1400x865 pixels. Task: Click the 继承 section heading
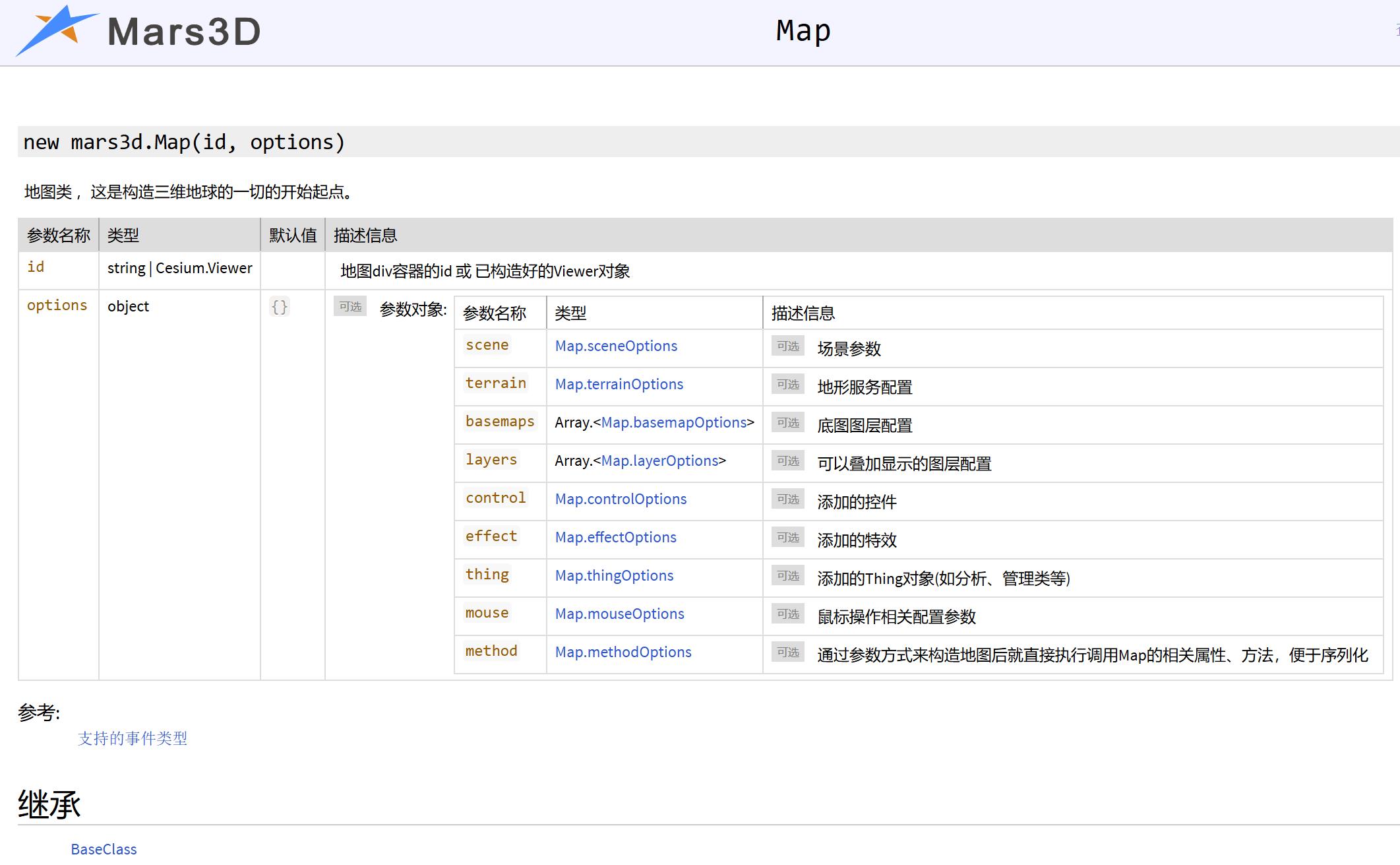(49, 804)
